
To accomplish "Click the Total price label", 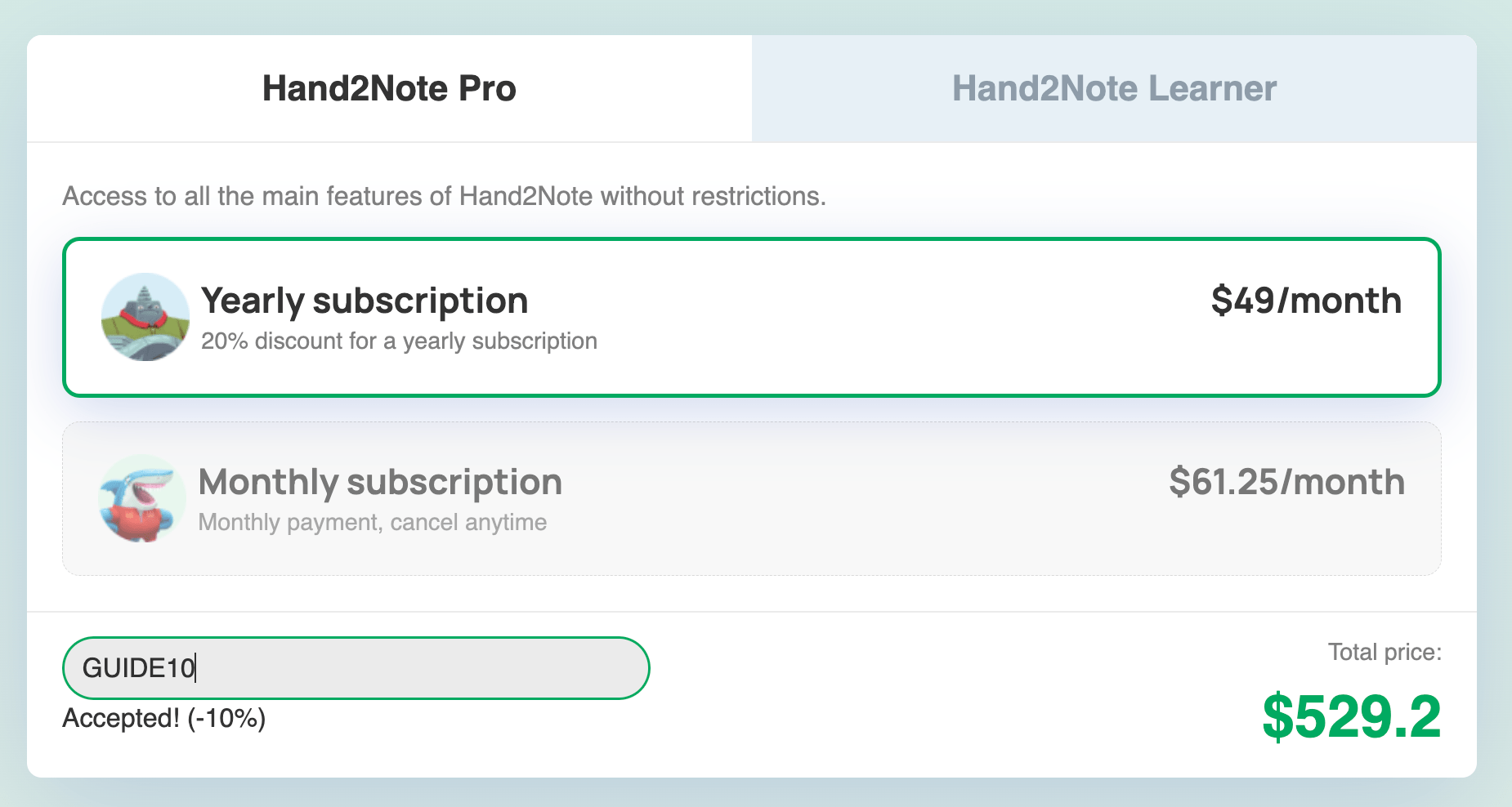I will 1385,653.
